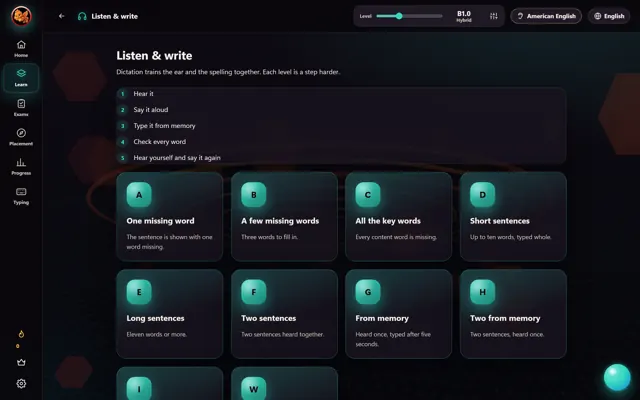Open the user avatar at top of sidebar
This screenshot has width=640, height=400.
(21, 16)
